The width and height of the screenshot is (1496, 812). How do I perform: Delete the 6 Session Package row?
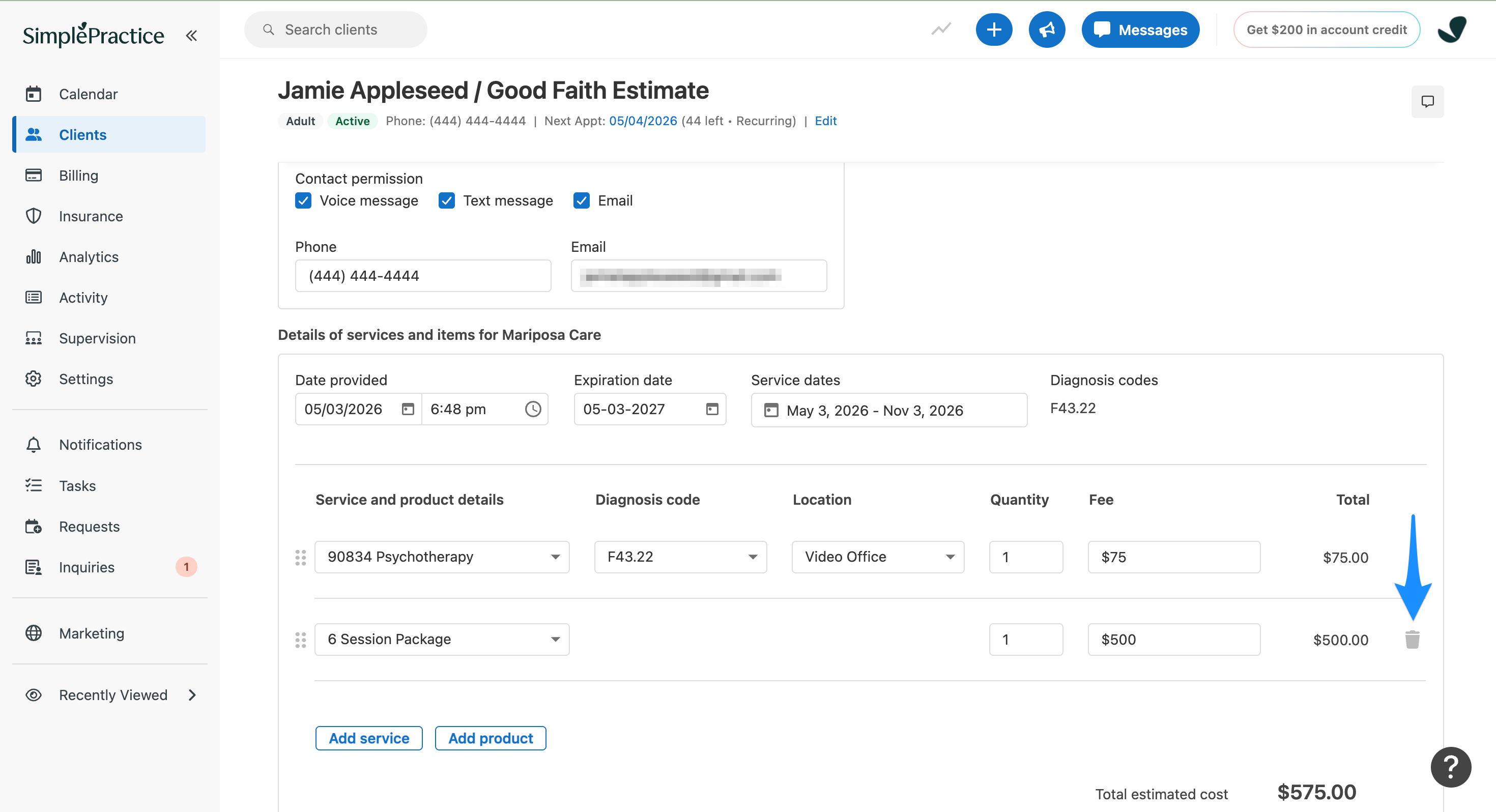click(1413, 640)
